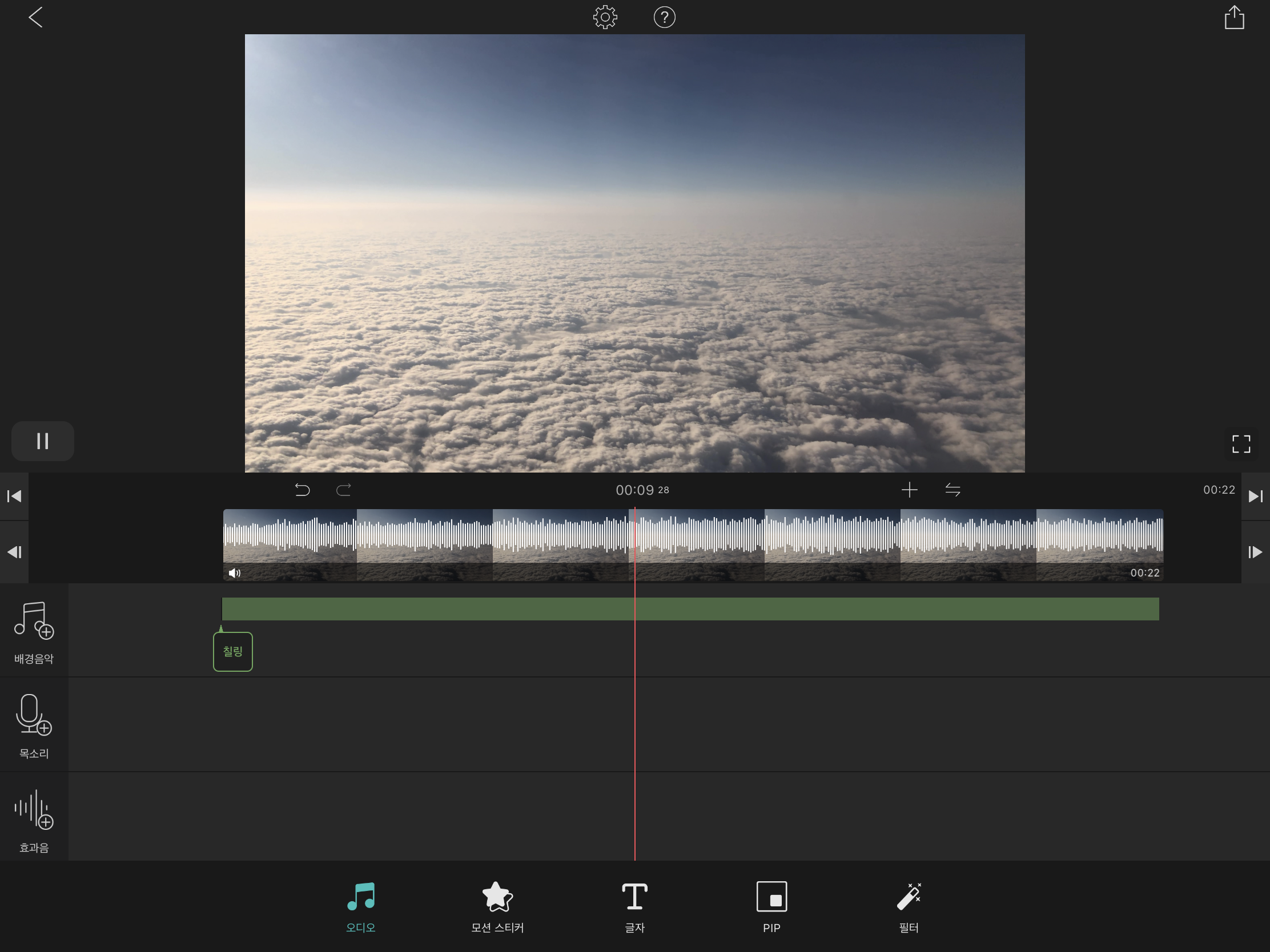Open the PIP tab

(771, 907)
